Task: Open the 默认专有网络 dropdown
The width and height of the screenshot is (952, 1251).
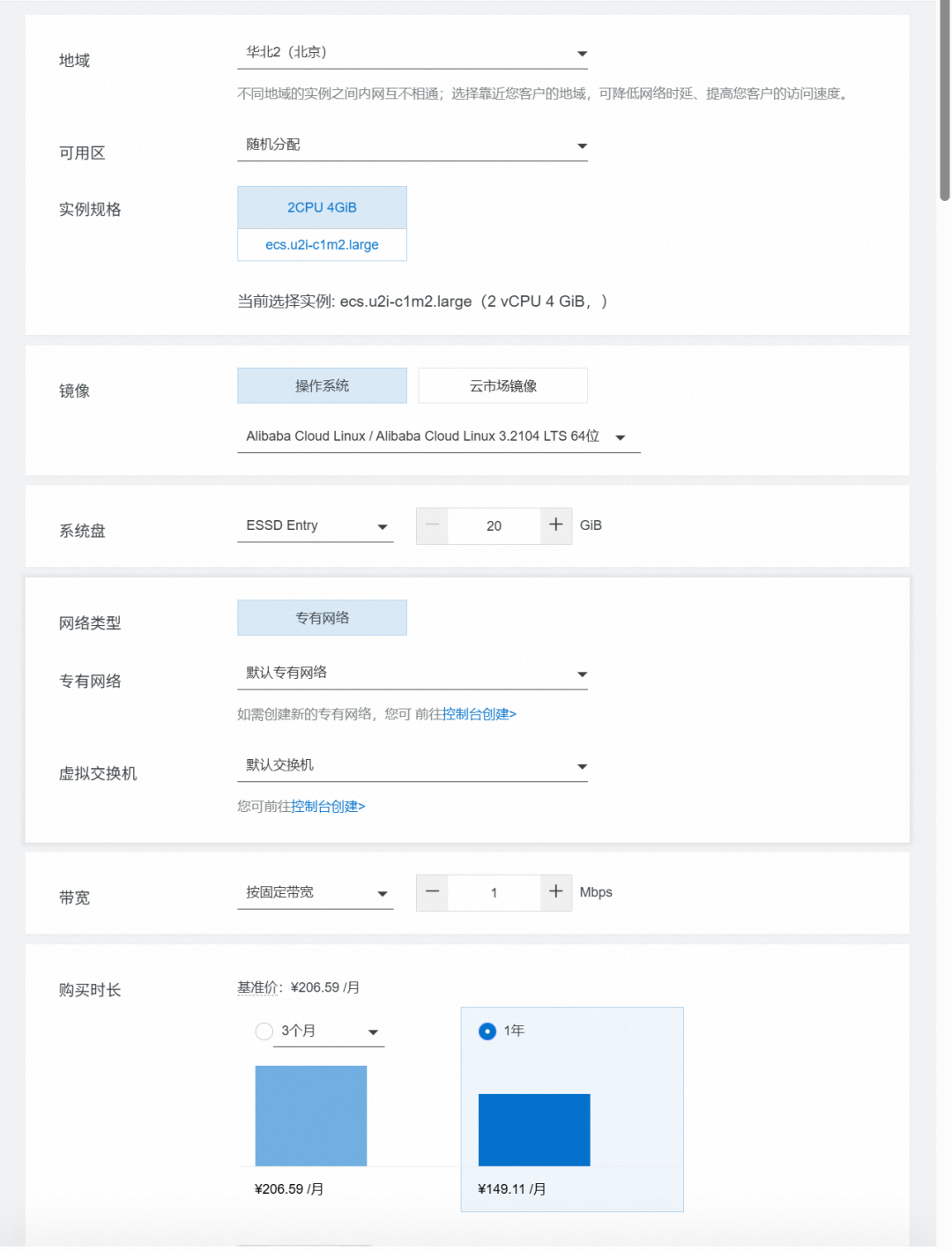Action: [x=412, y=674]
